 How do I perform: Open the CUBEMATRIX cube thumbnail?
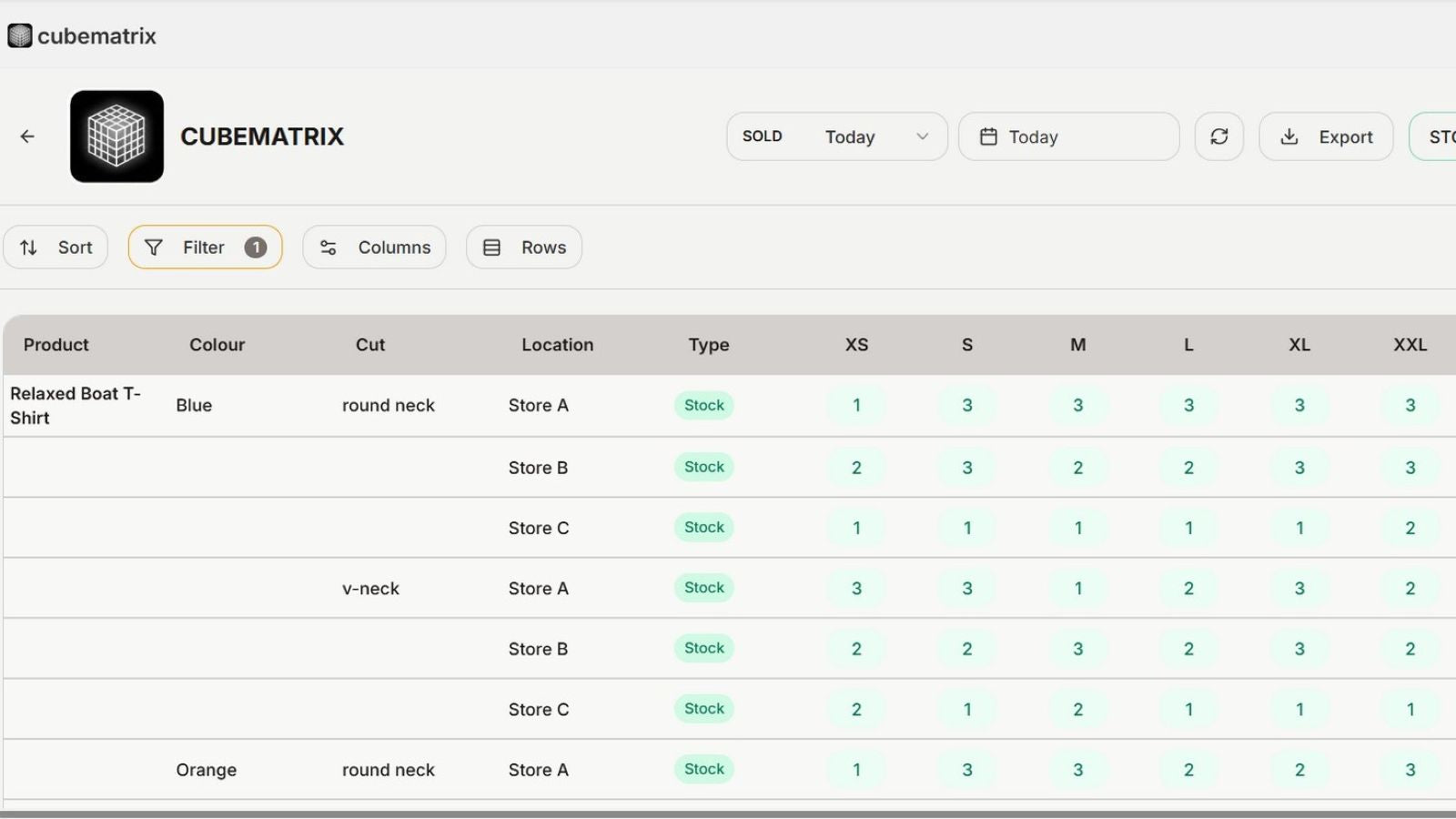116,136
